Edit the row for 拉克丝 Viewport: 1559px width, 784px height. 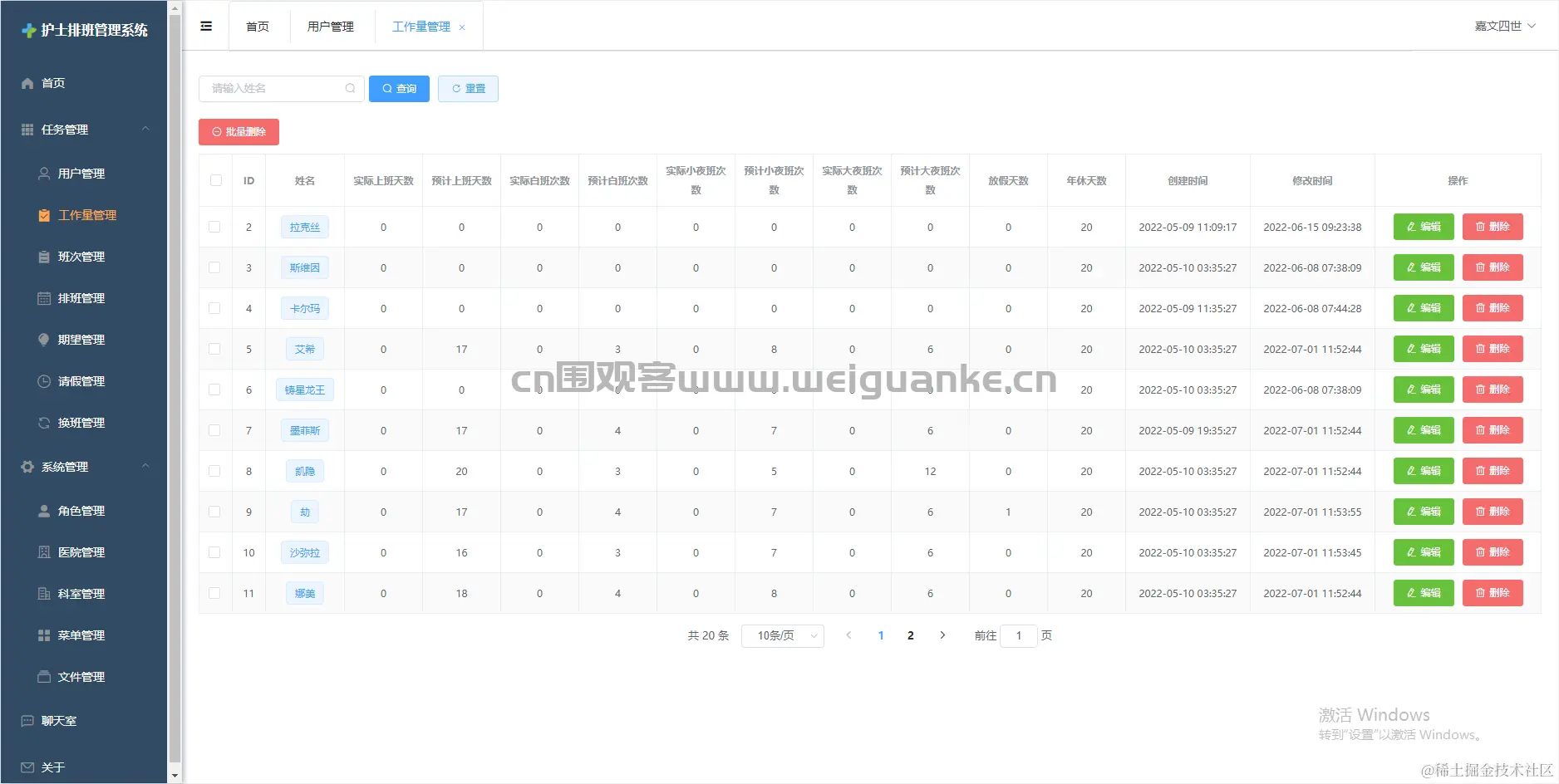tap(1424, 227)
